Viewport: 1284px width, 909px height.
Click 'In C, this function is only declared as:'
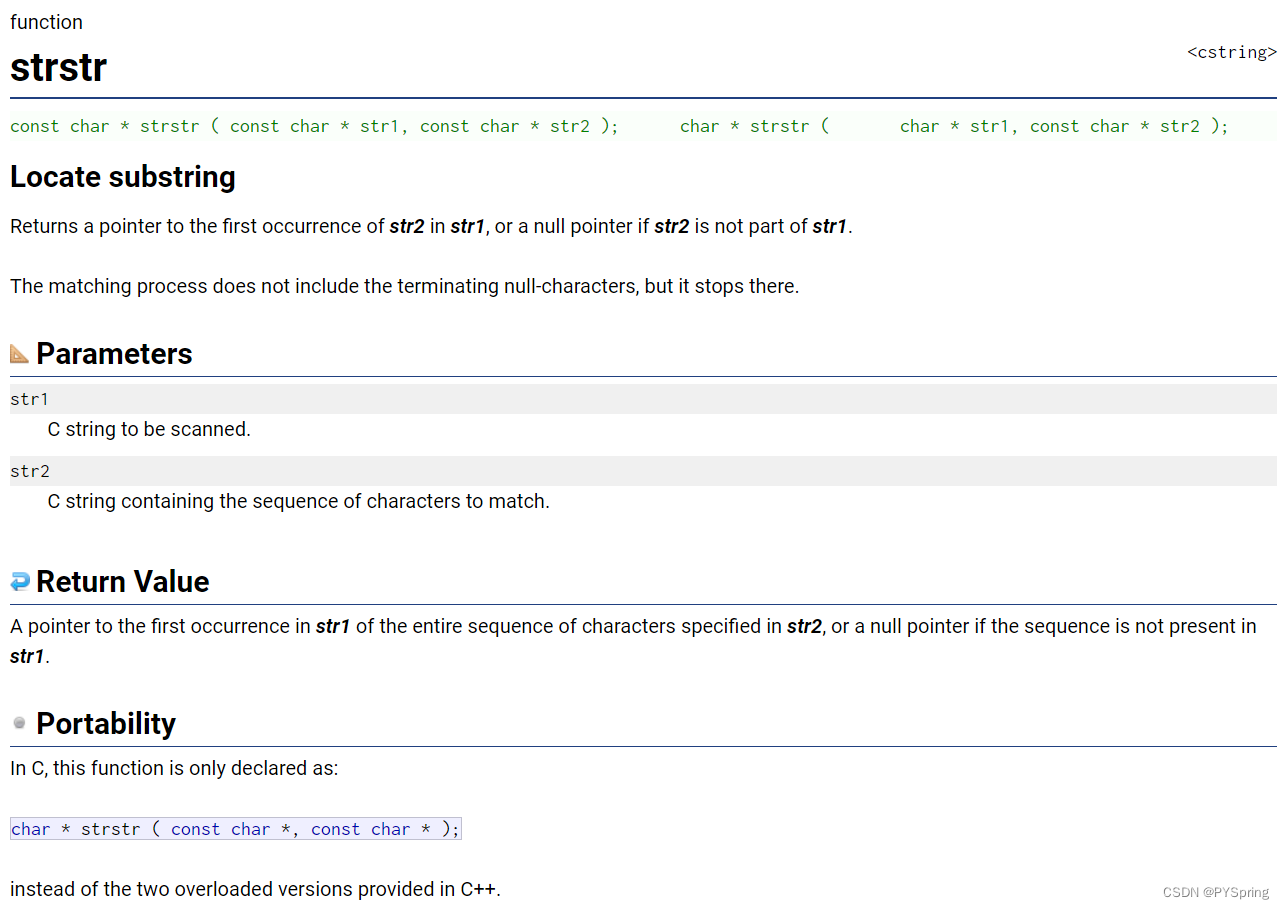click(x=175, y=768)
